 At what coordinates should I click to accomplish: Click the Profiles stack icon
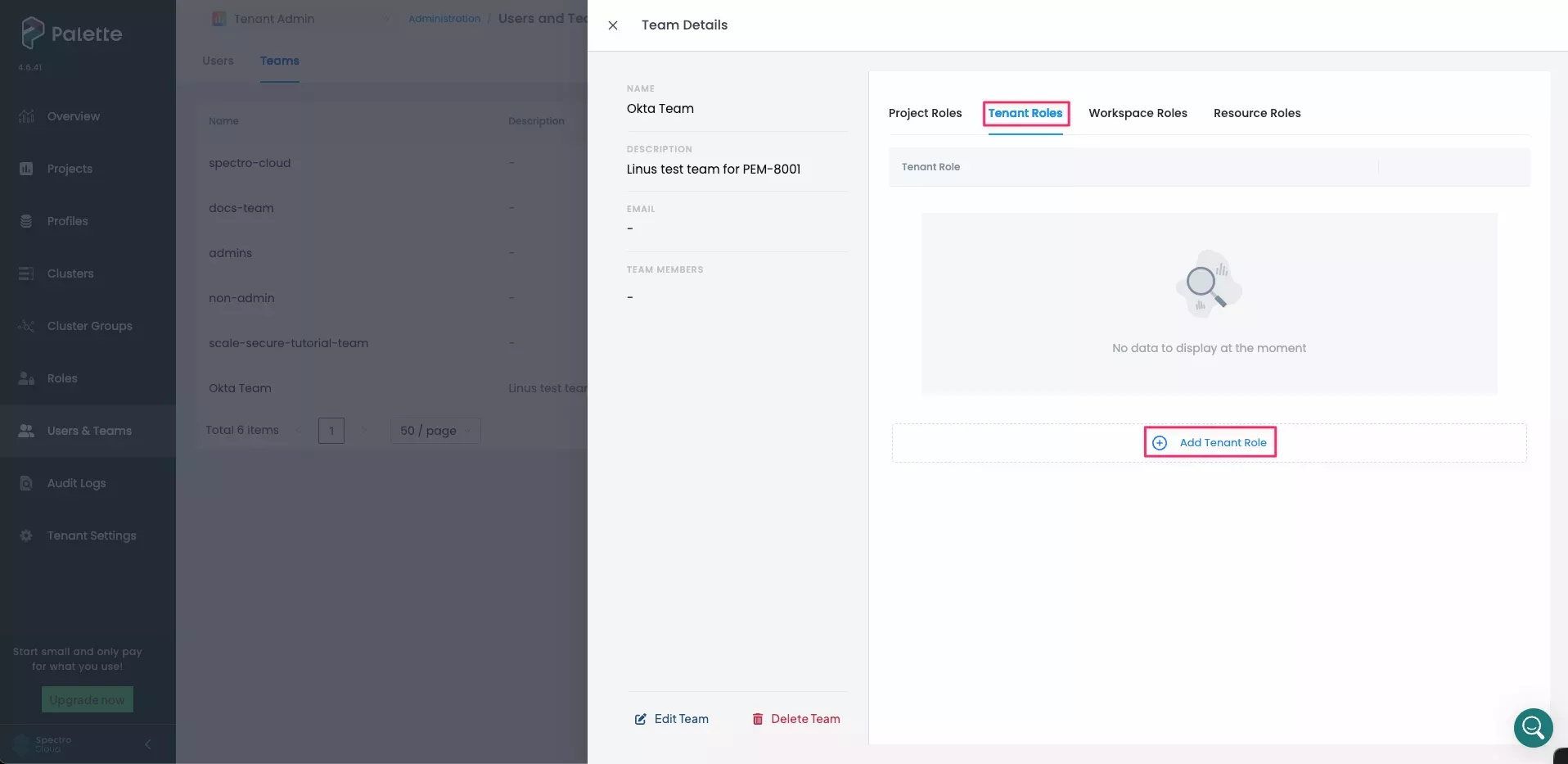(26, 221)
